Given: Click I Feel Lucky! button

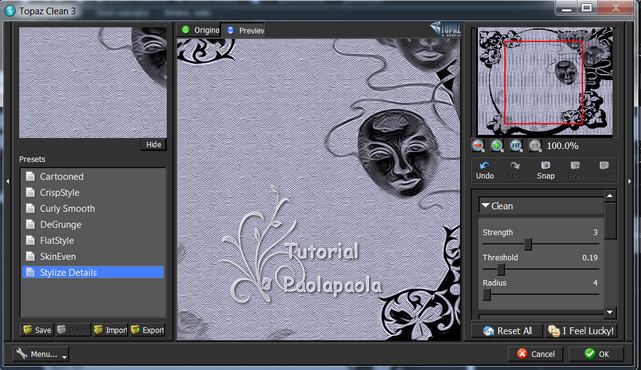Looking at the screenshot, I should pyautogui.click(x=581, y=331).
